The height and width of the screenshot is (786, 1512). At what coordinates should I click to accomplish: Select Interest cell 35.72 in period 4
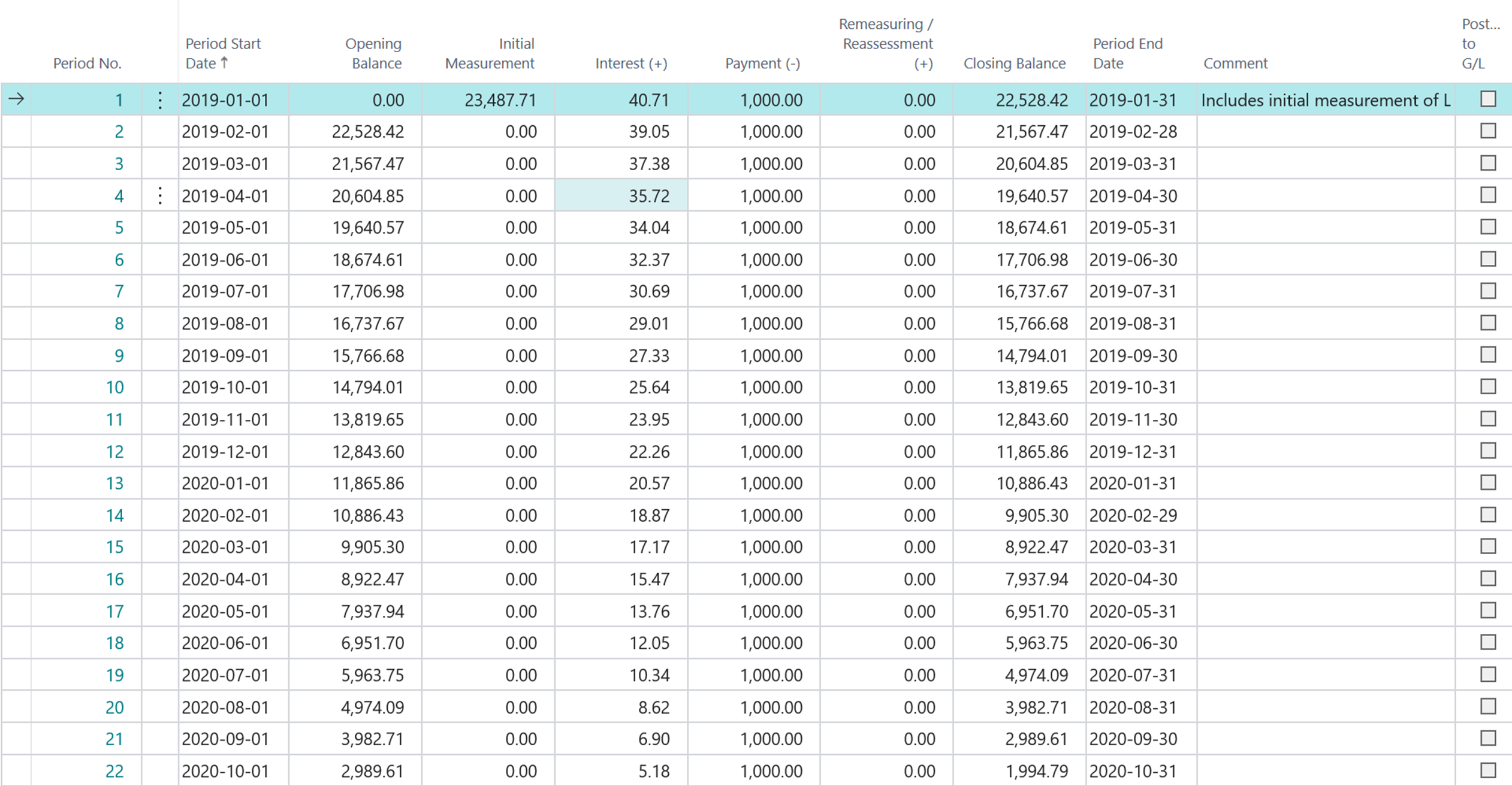[x=621, y=195]
